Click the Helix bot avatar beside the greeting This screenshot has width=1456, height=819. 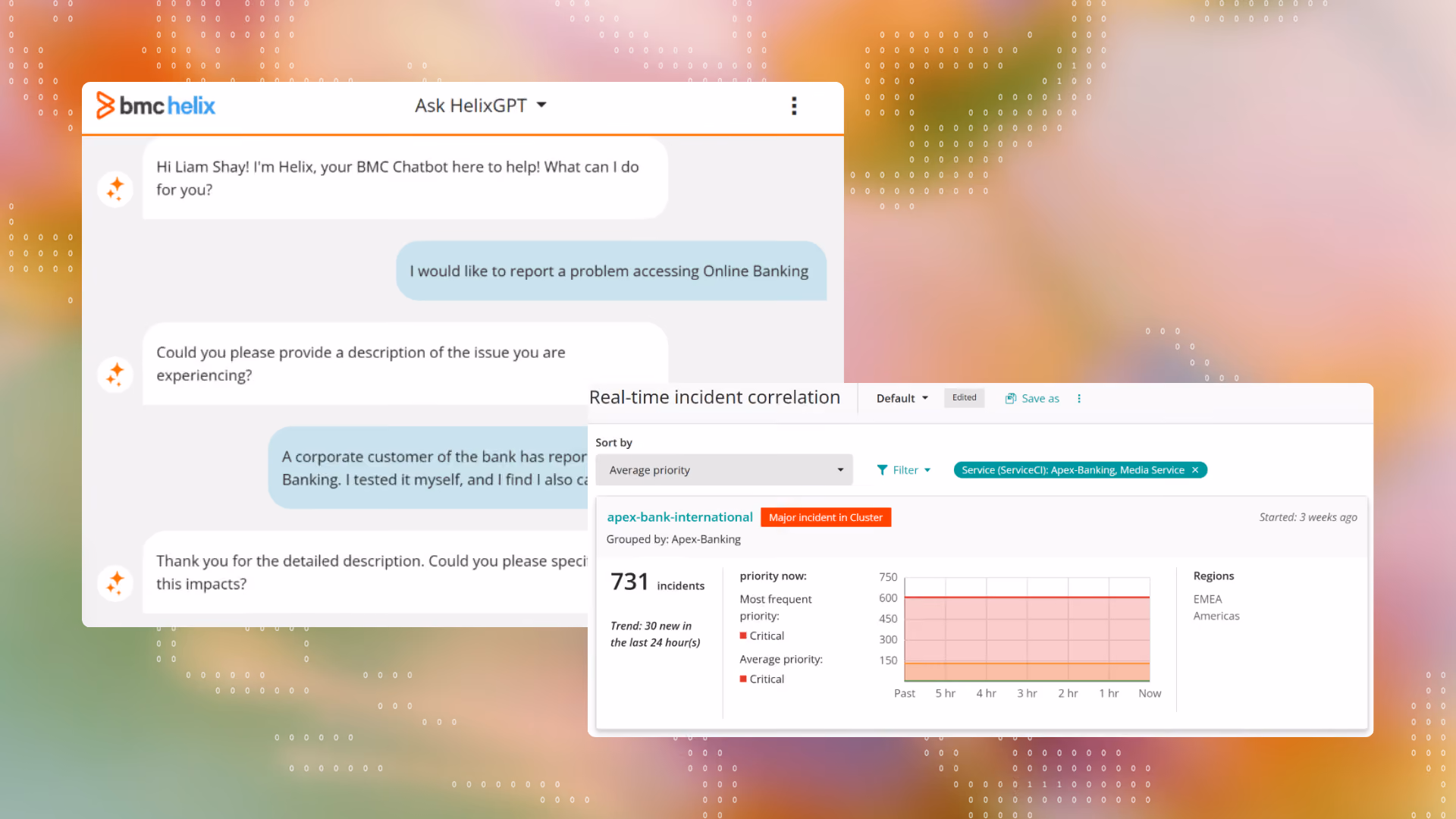(x=115, y=189)
